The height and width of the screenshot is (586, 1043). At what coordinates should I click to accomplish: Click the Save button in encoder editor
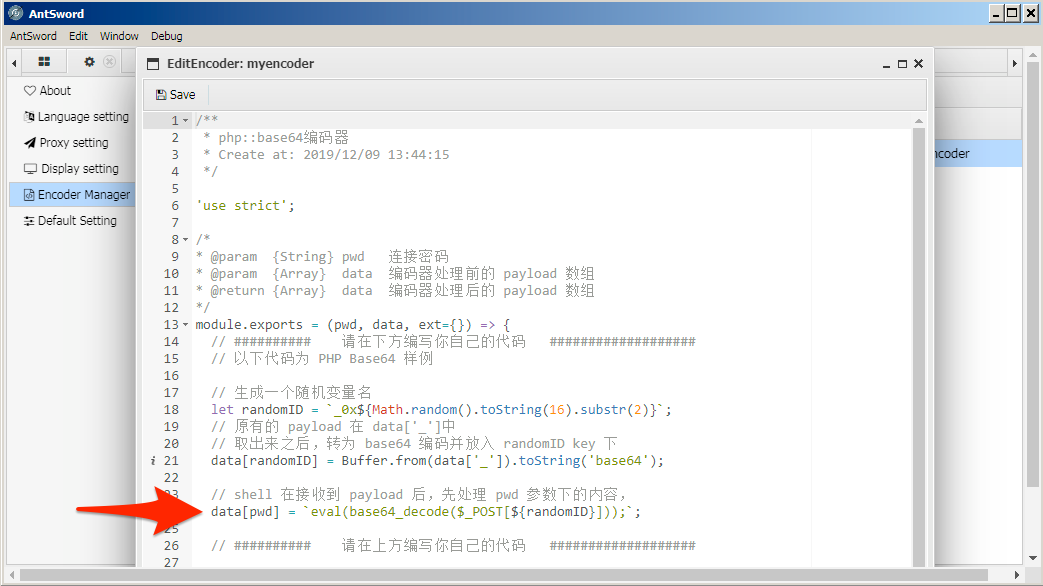176,94
